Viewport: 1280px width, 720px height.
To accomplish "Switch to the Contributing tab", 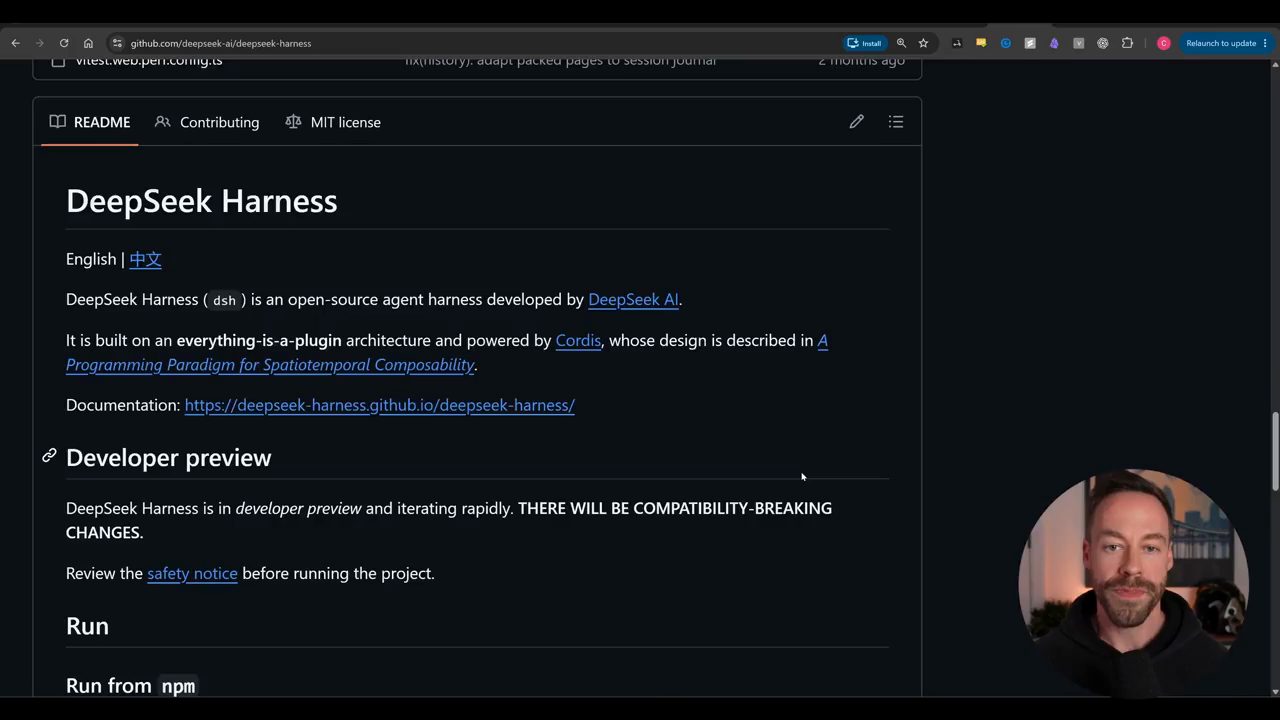I will click(207, 122).
